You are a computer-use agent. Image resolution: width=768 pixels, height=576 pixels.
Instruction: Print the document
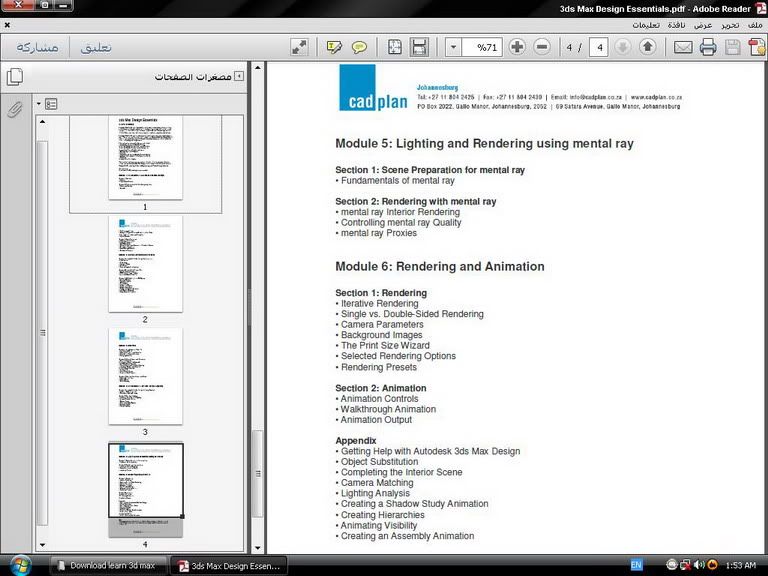708,47
